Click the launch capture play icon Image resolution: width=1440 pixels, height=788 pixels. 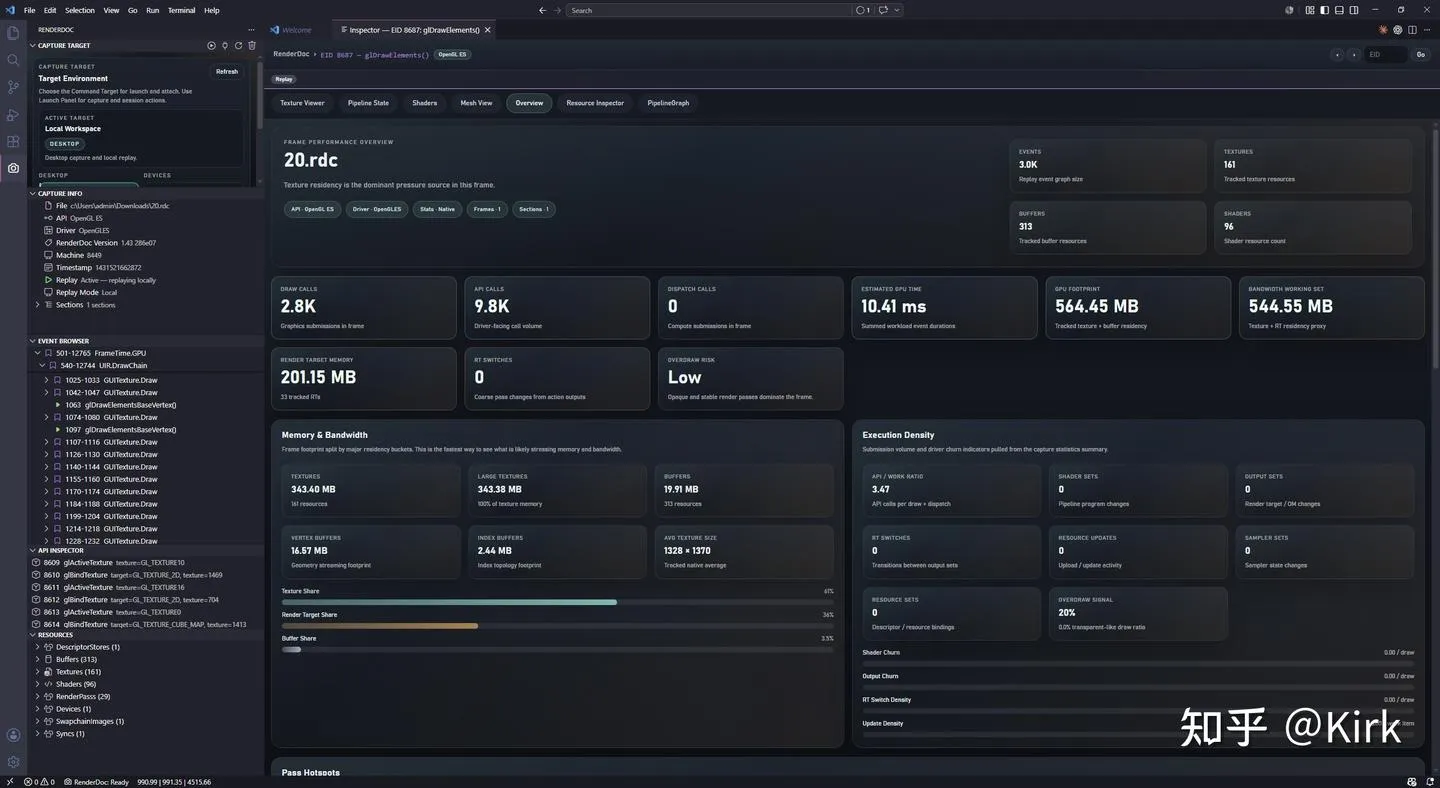(x=211, y=45)
